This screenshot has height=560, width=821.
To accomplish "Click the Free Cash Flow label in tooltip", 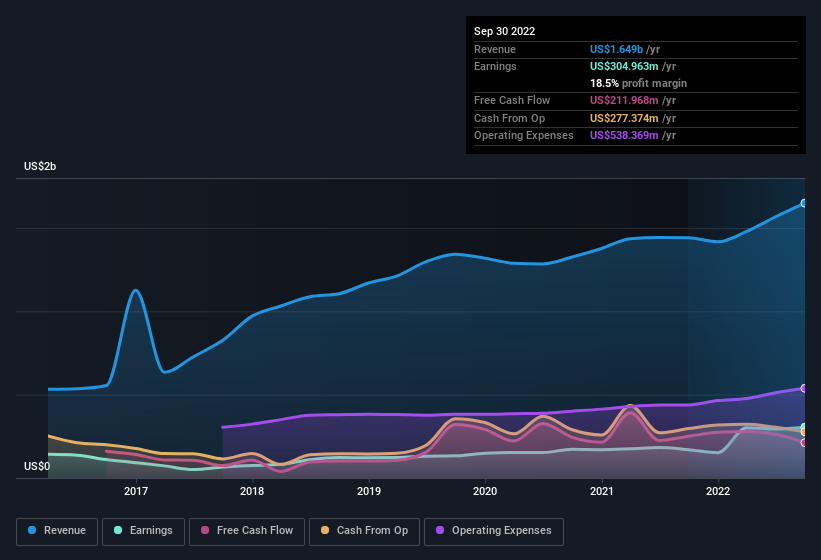I will (512, 100).
